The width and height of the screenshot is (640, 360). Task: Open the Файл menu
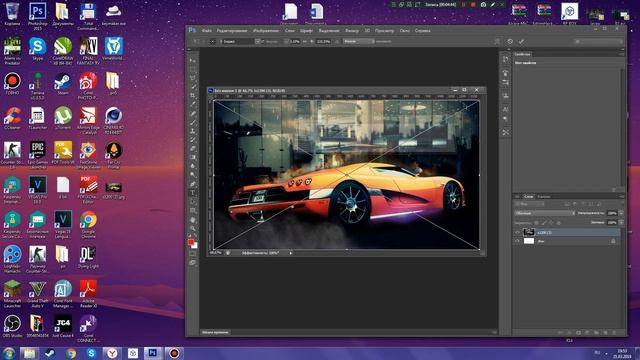pyautogui.click(x=207, y=31)
